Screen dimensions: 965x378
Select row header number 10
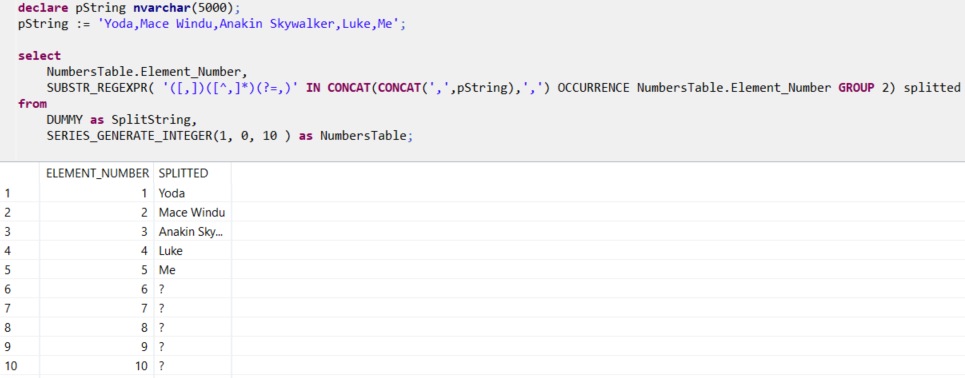click(20, 366)
